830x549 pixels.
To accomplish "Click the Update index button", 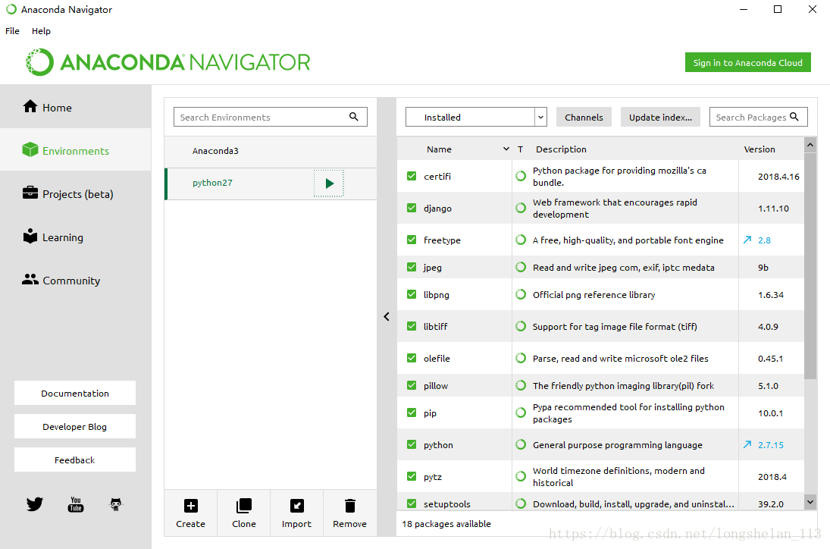I will coord(660,117).
